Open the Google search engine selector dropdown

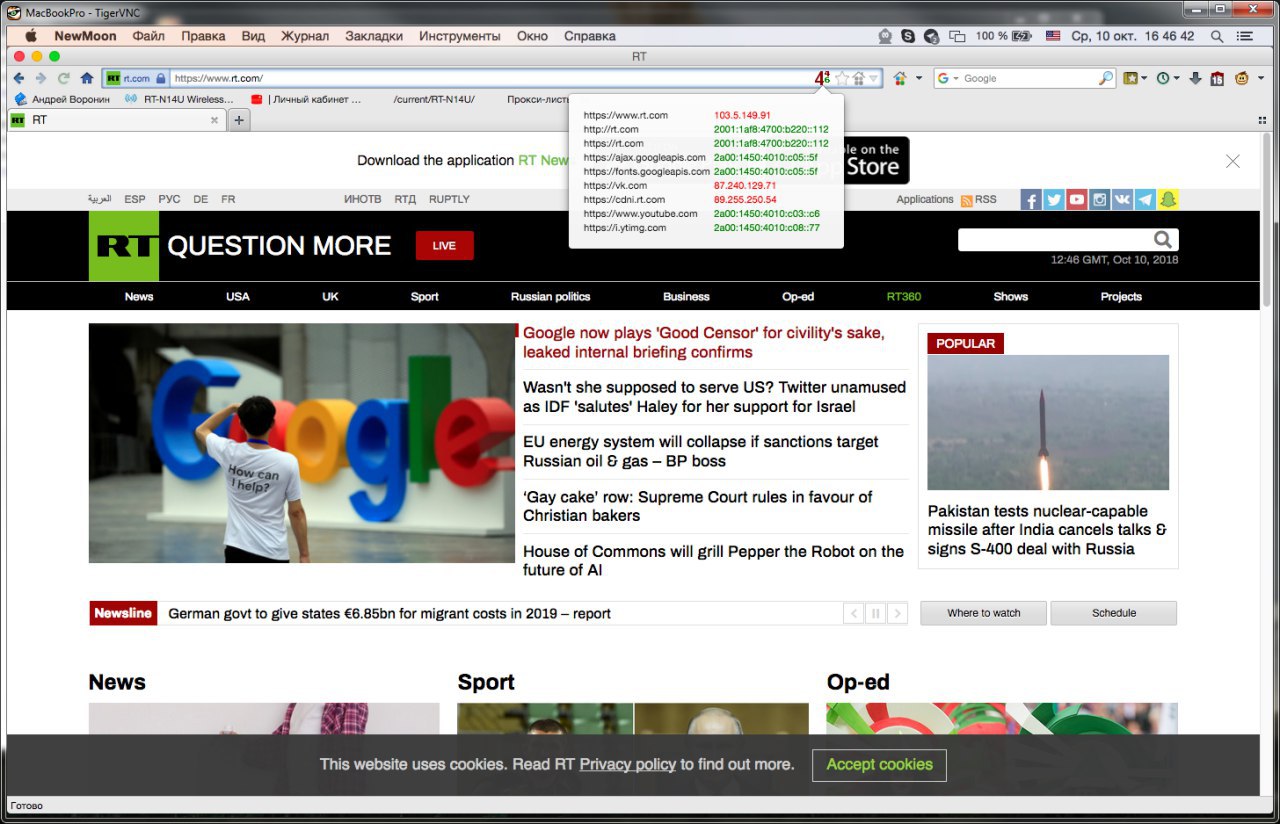(947, 78)
